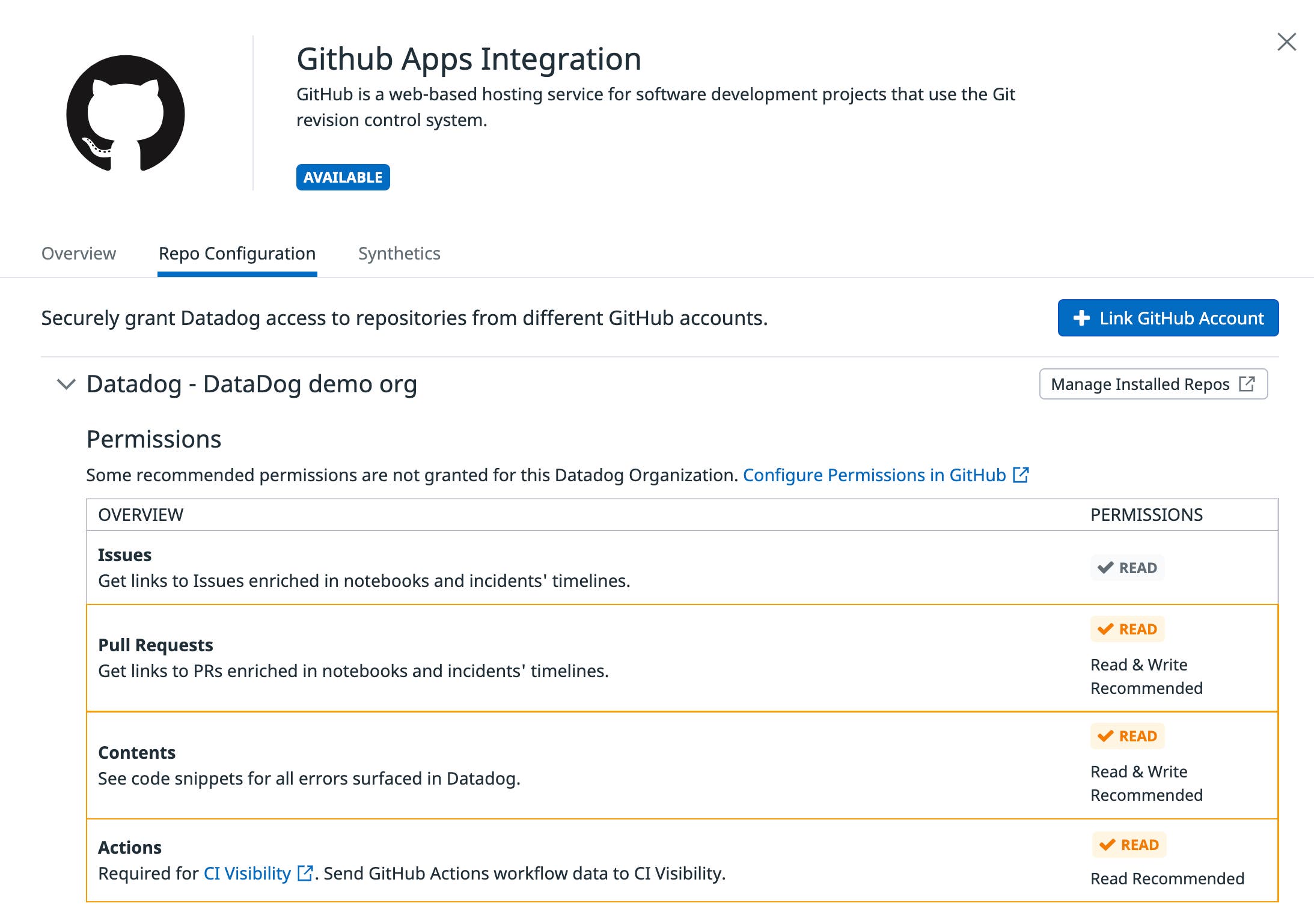Click the external link icon beside Manage Installed Repos
The height and width of the screenshot is (924, 1314).
tap(1248, 383)
